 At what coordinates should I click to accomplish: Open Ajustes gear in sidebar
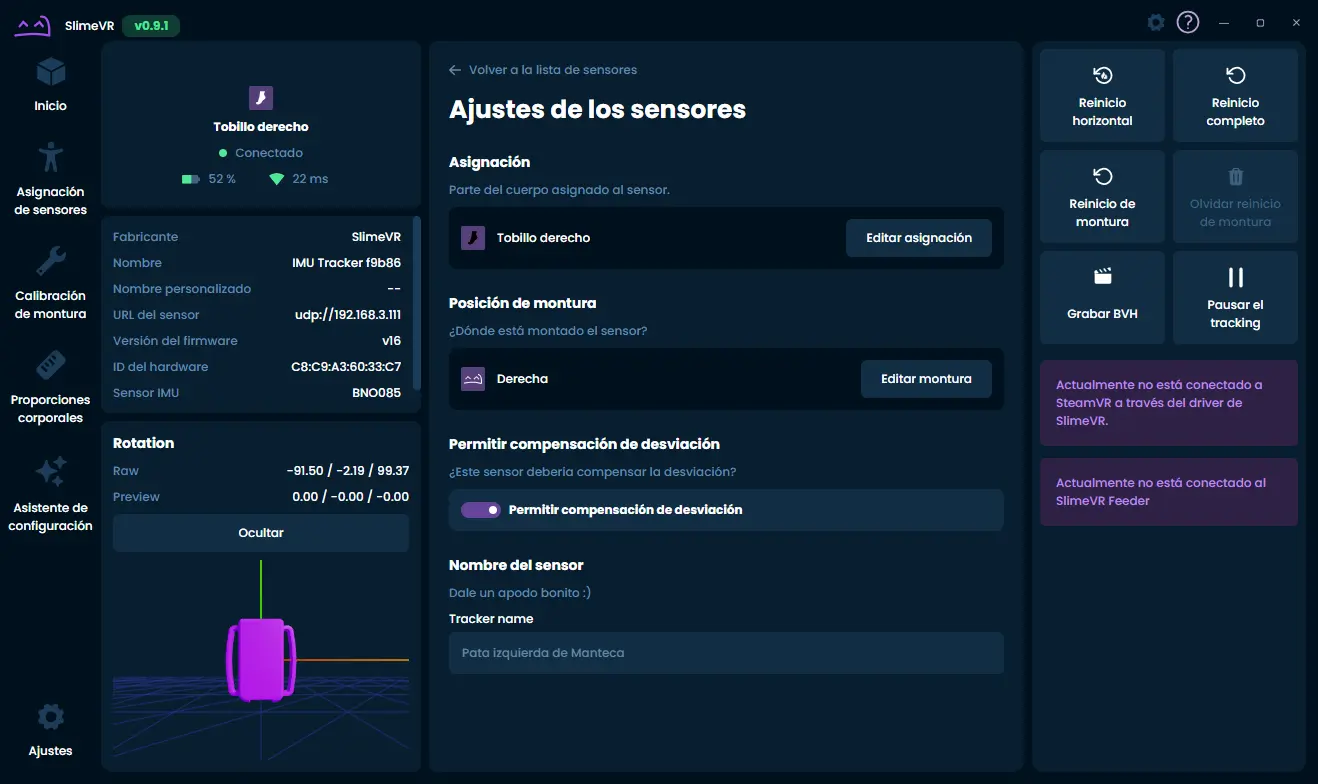tap(50, 717)
